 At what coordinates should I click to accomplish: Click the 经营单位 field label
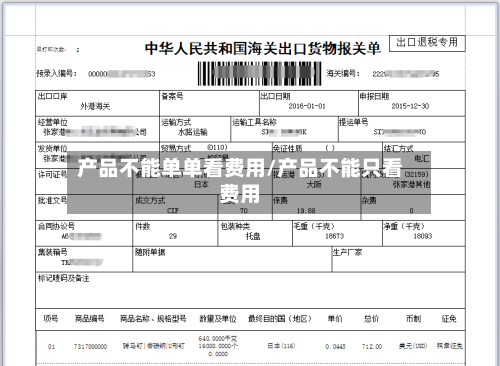[52, 122]
